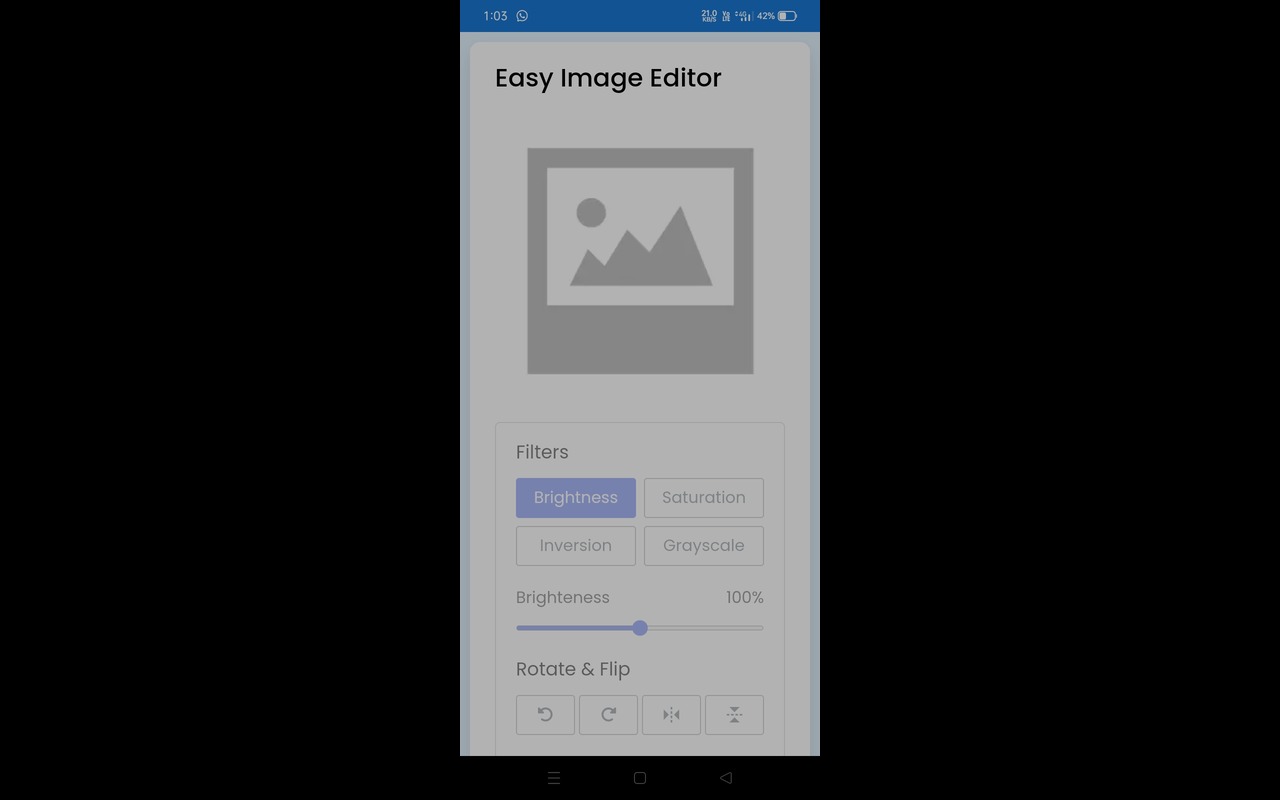Flip the image vertically
This screenshot has height=800, width=1280.
click(x=734, y=714)
